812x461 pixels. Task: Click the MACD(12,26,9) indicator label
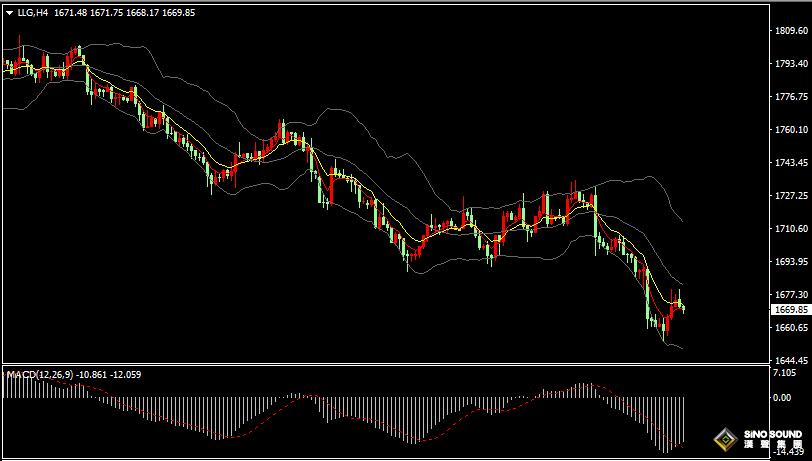tap(40, 374)
